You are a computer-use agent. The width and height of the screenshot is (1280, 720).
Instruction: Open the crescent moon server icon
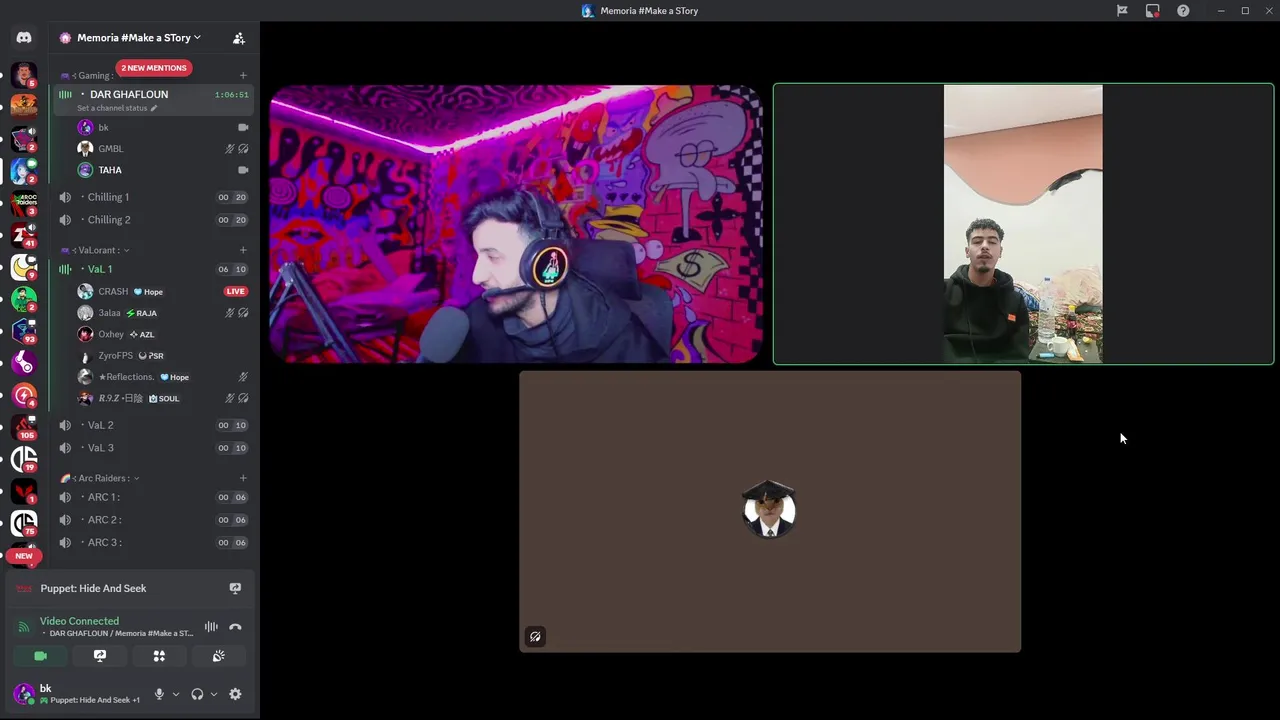pyautogui.click(x=24, y=267)
